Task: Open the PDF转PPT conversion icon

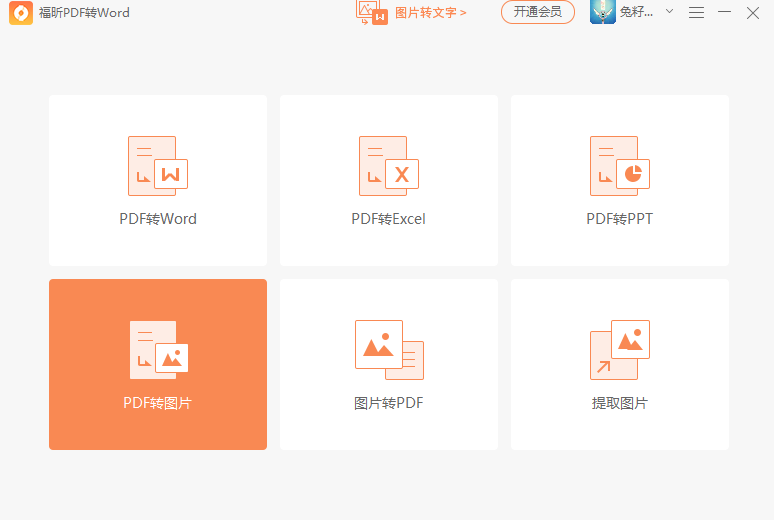Action: [x=620, y=166]
